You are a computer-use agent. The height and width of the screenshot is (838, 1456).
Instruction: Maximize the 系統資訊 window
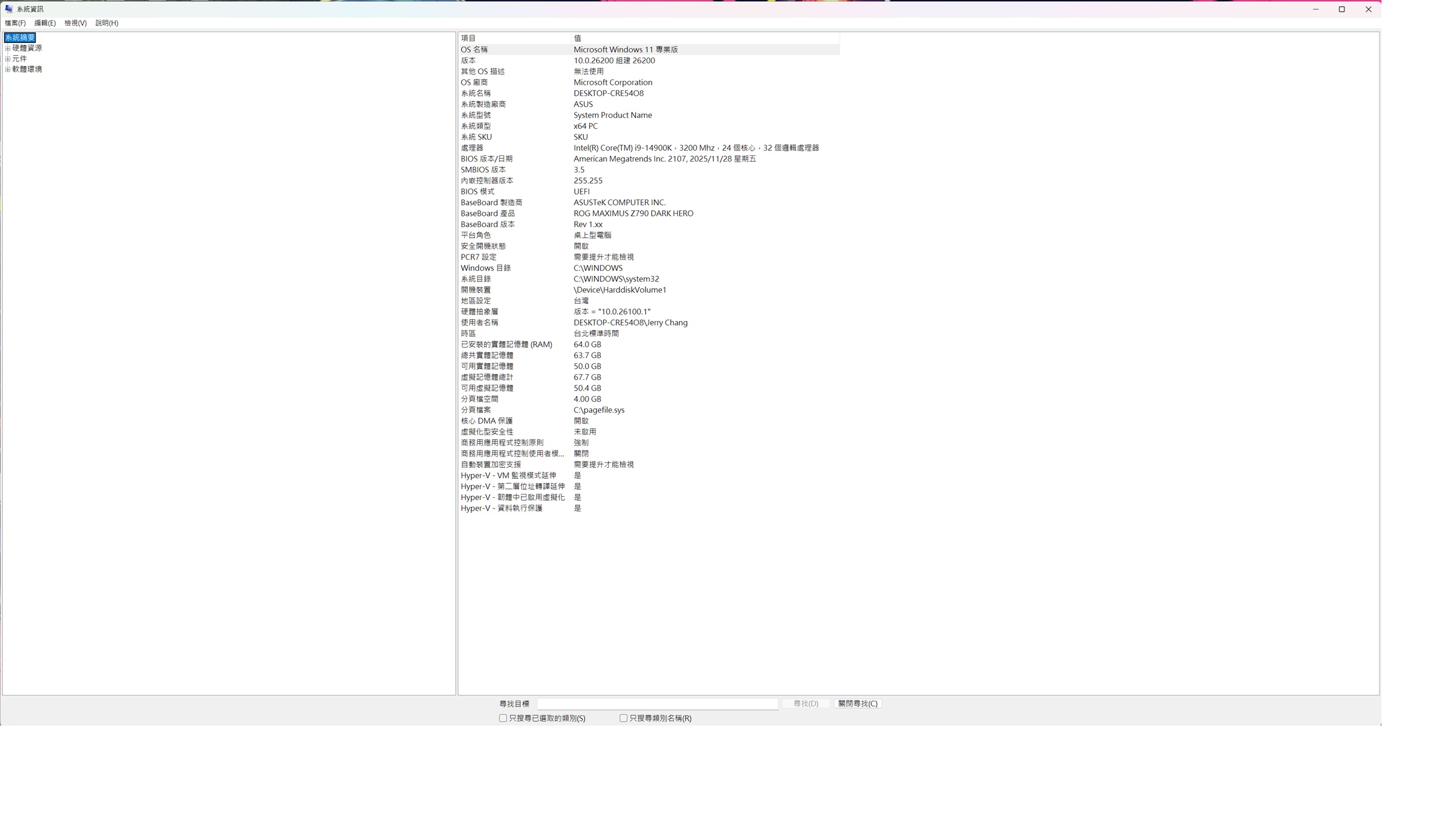coord(1342,9)
